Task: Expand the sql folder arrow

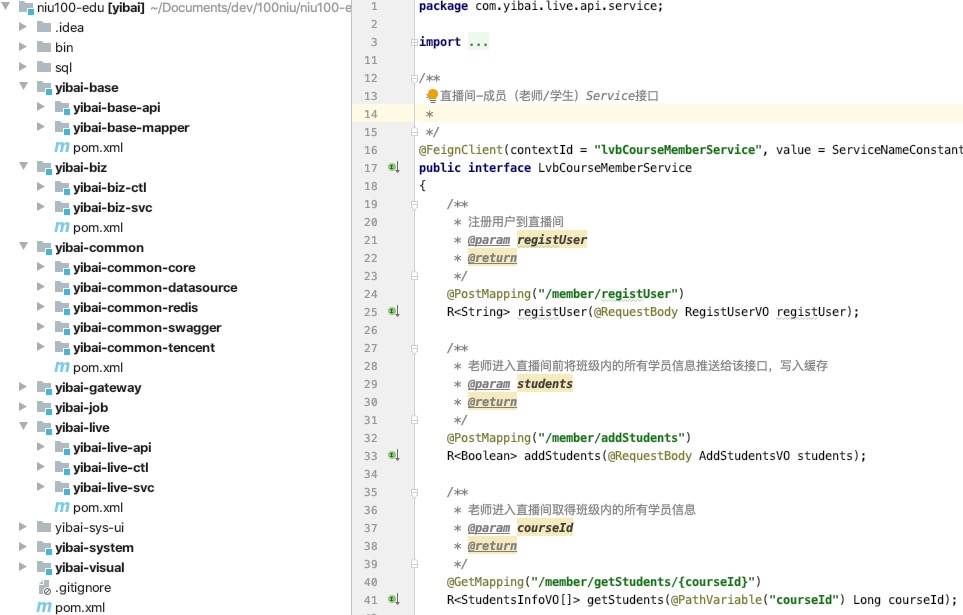Action: [23, 66]
